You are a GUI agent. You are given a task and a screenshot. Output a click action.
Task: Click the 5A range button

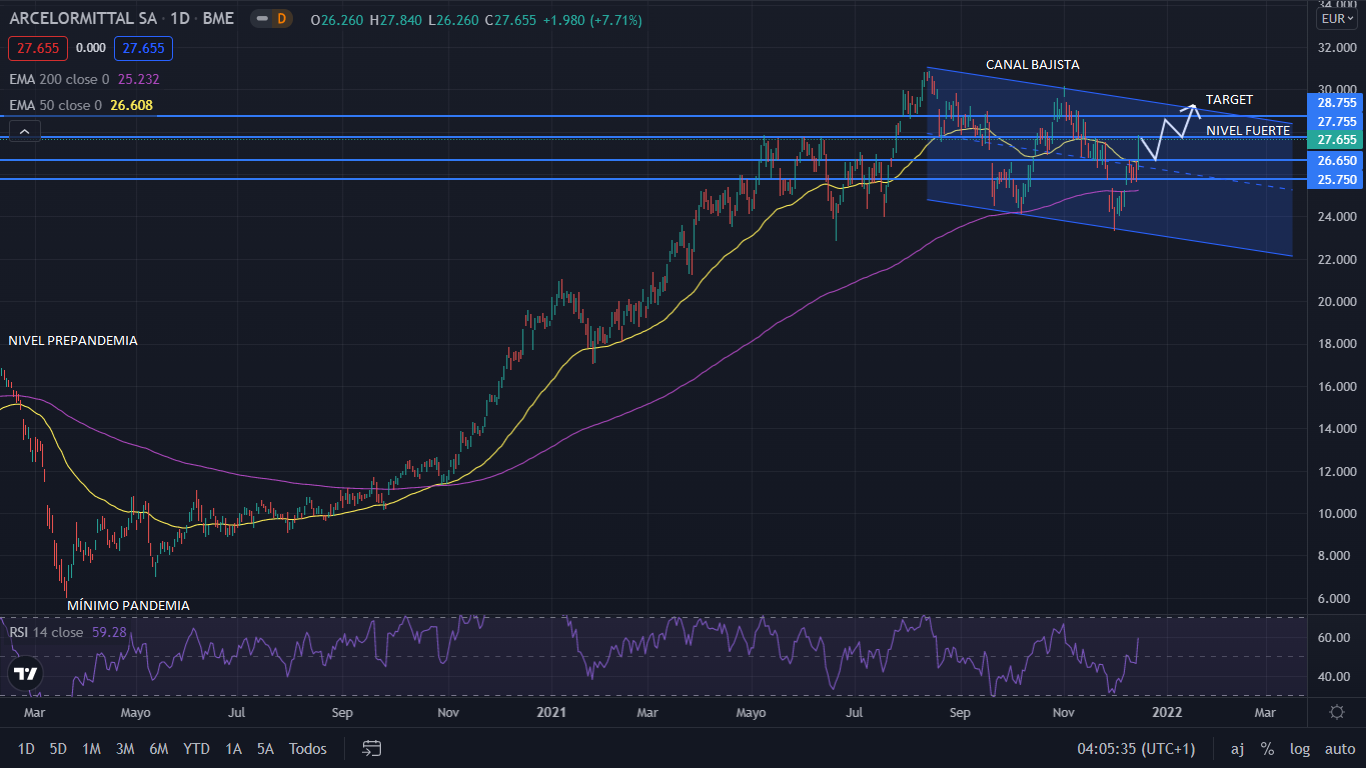coord(265,748)
